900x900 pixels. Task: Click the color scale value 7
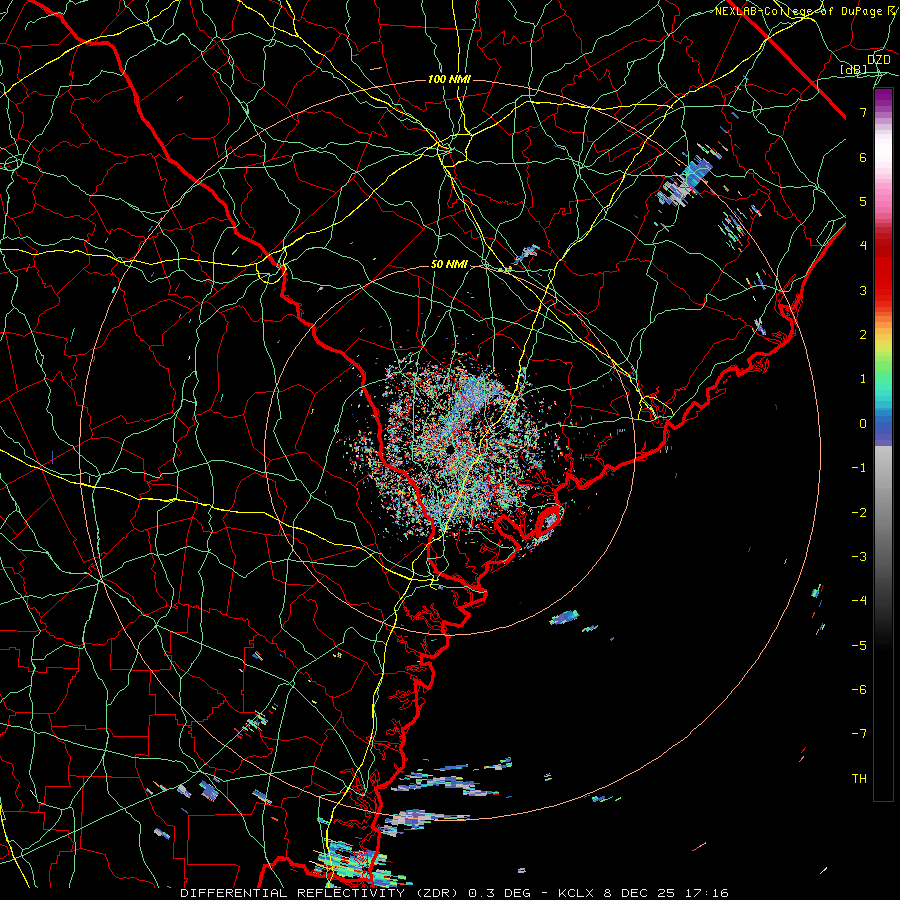coord(863,112)
